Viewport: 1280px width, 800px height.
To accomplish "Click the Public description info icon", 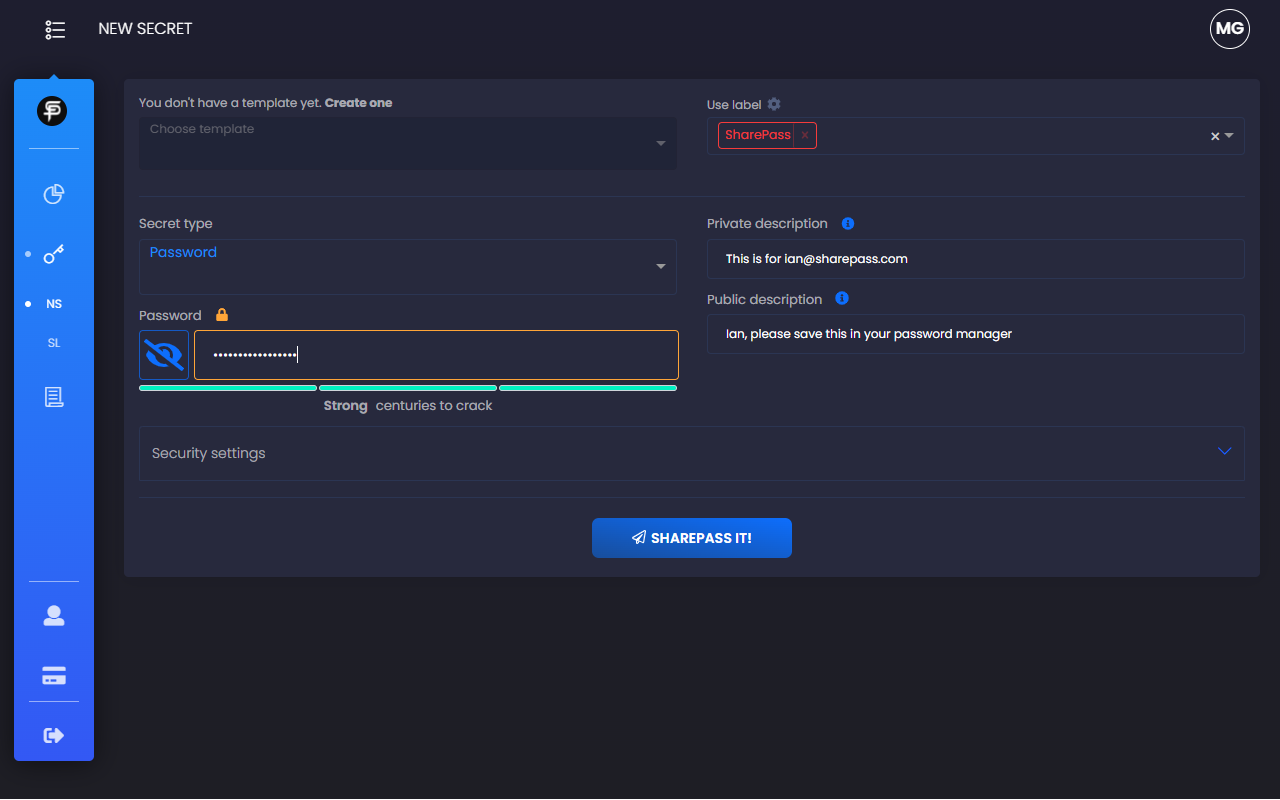I will (842, 299).
